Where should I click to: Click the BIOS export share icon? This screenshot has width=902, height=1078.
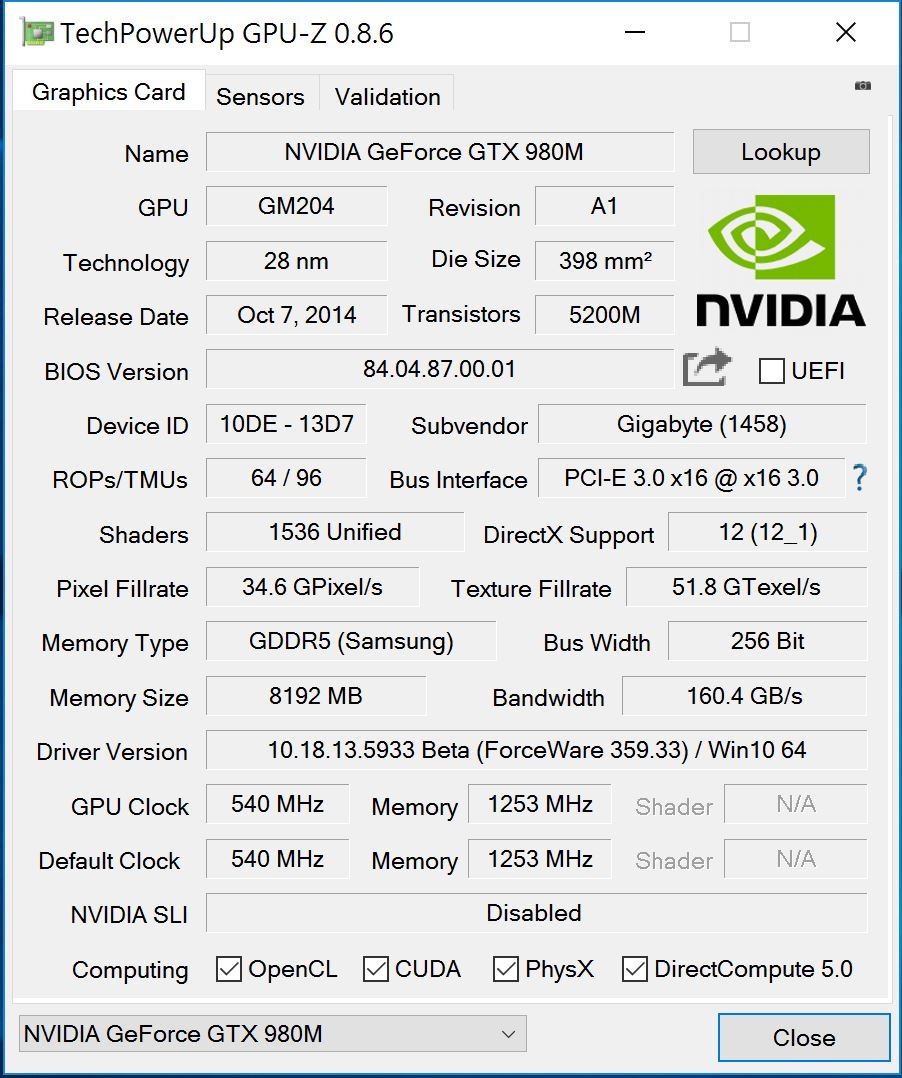tap(707, 367)
